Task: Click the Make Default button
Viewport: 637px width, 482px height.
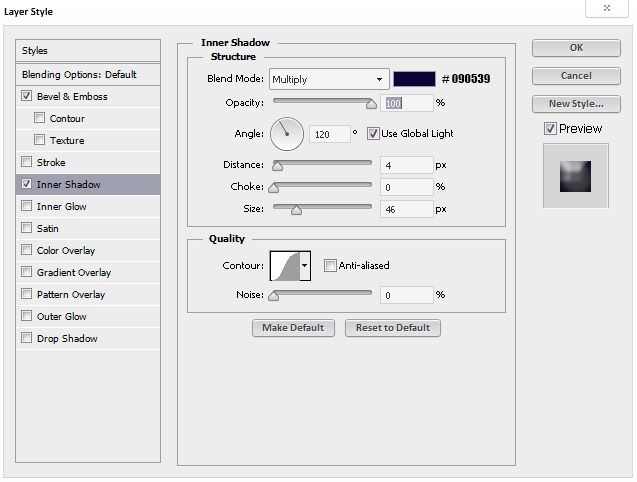Action: click(293, 328)
